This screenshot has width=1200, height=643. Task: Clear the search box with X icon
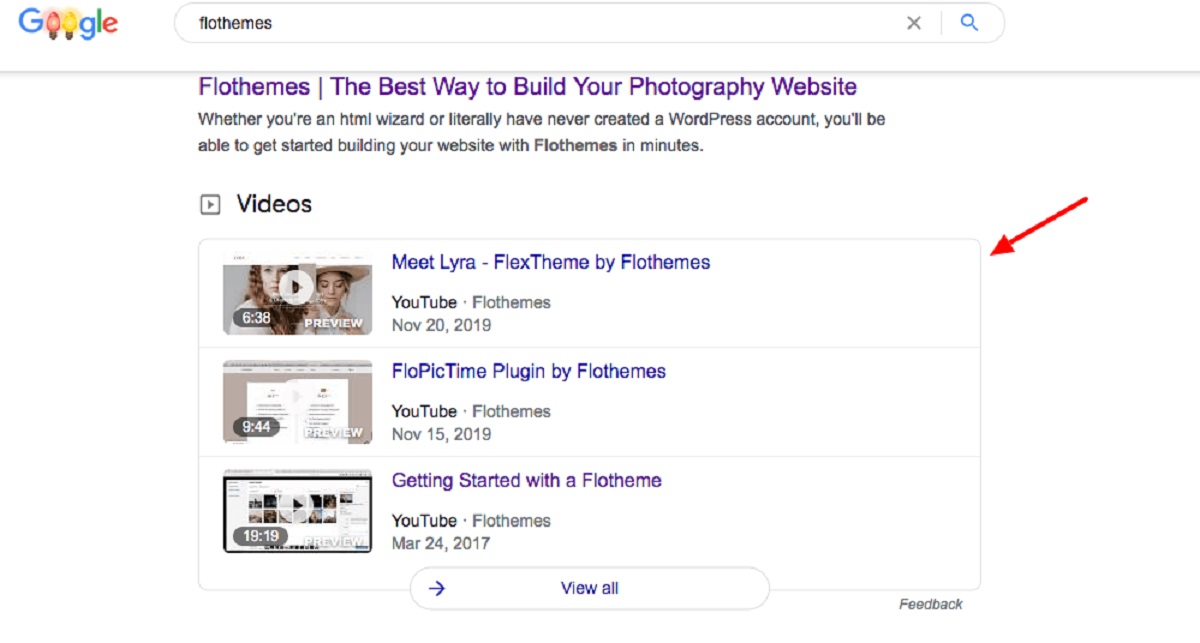914,23
